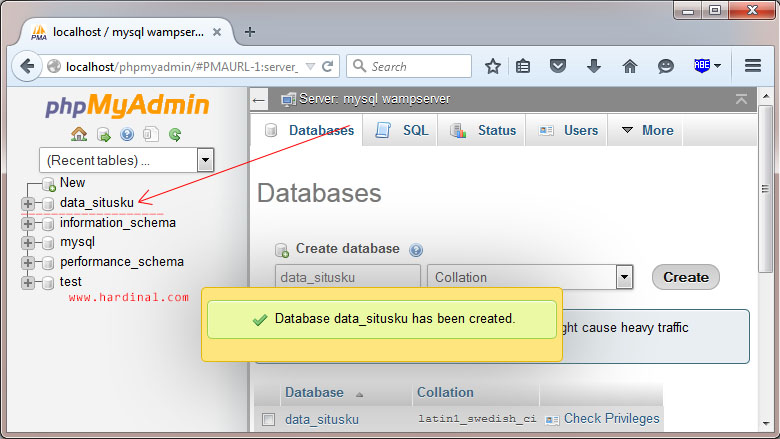Image resolution: width=780 pixels, height=439 pixels.
Task: Click the page-up icon in server bar
Action: pyautogui.click(x=741, y=99)
